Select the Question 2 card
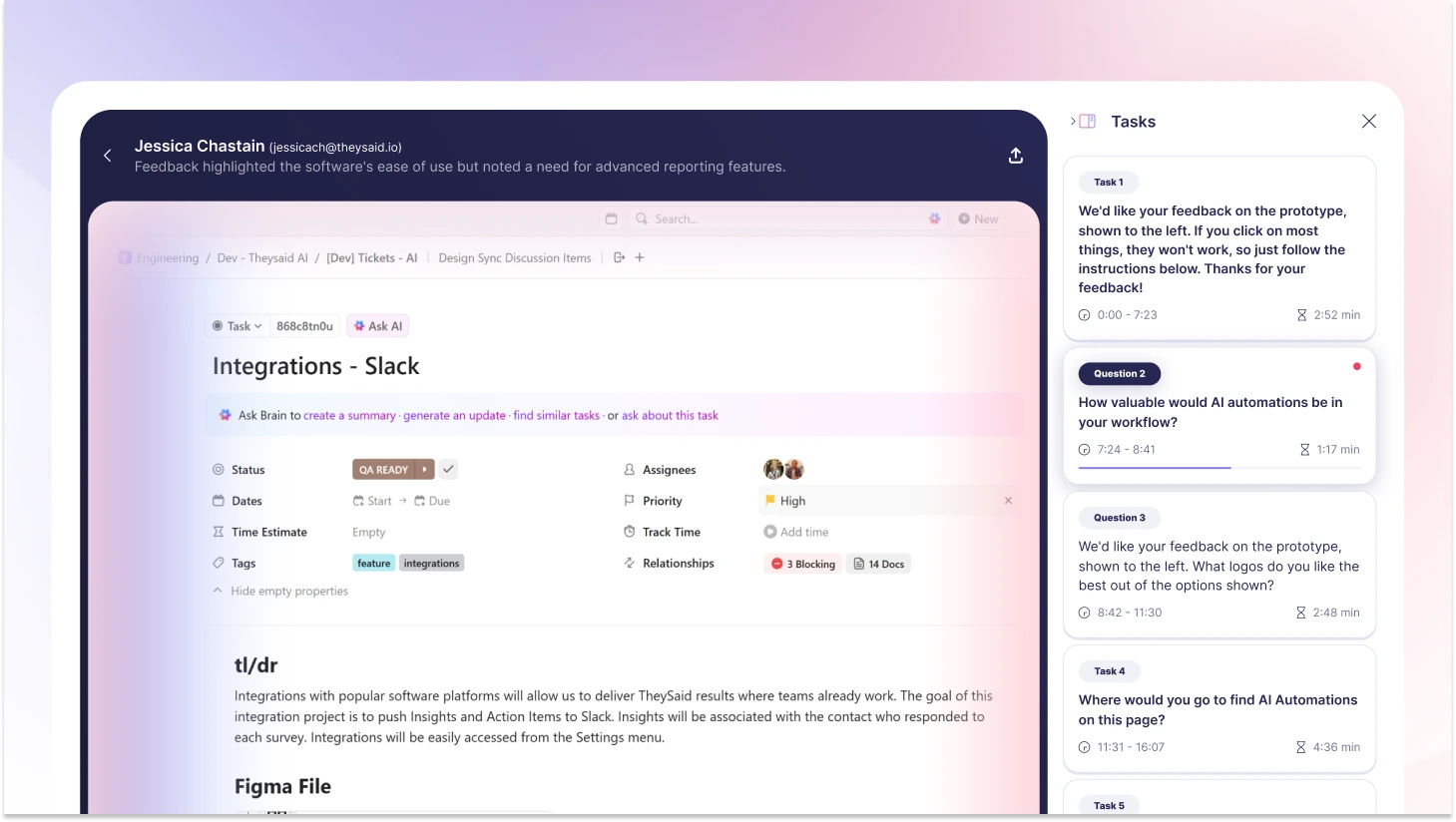Image resolution: width=1456 pixels, height=822 pixels. coord(1219,415)
